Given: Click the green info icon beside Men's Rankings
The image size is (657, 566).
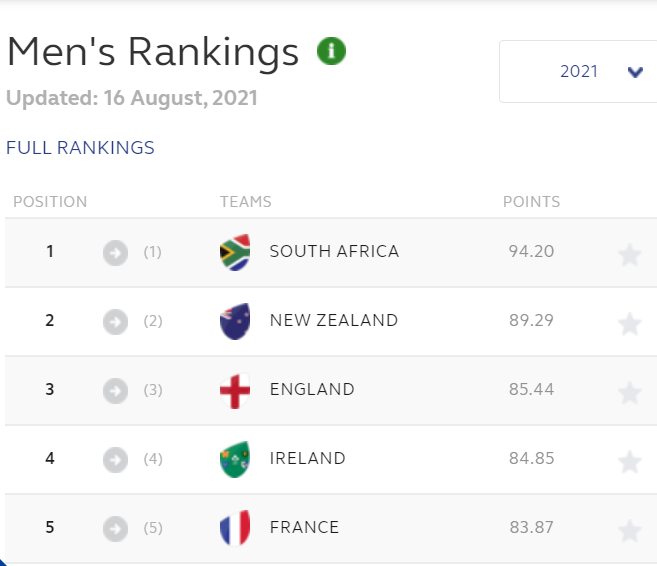Looking at the screenshot, I should click(x=331, y=51).
